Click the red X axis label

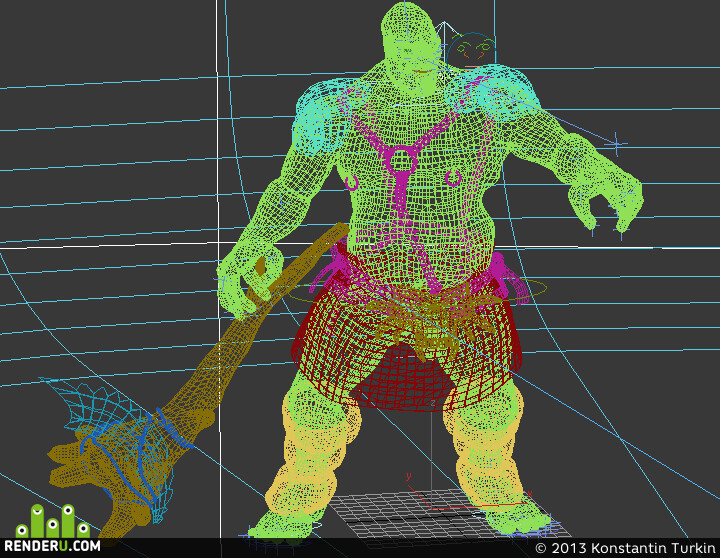[530, 494]
